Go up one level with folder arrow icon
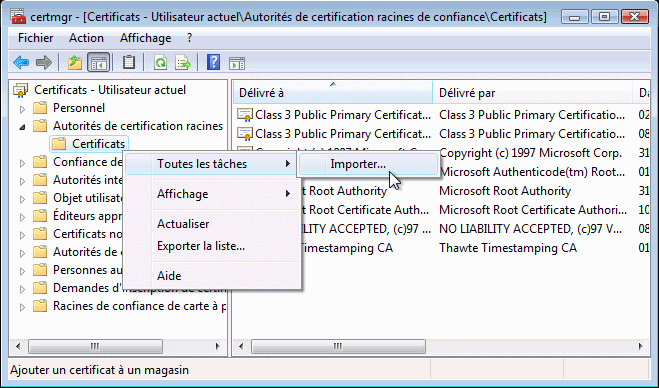The image size is (659, 388). coord(75,63)
